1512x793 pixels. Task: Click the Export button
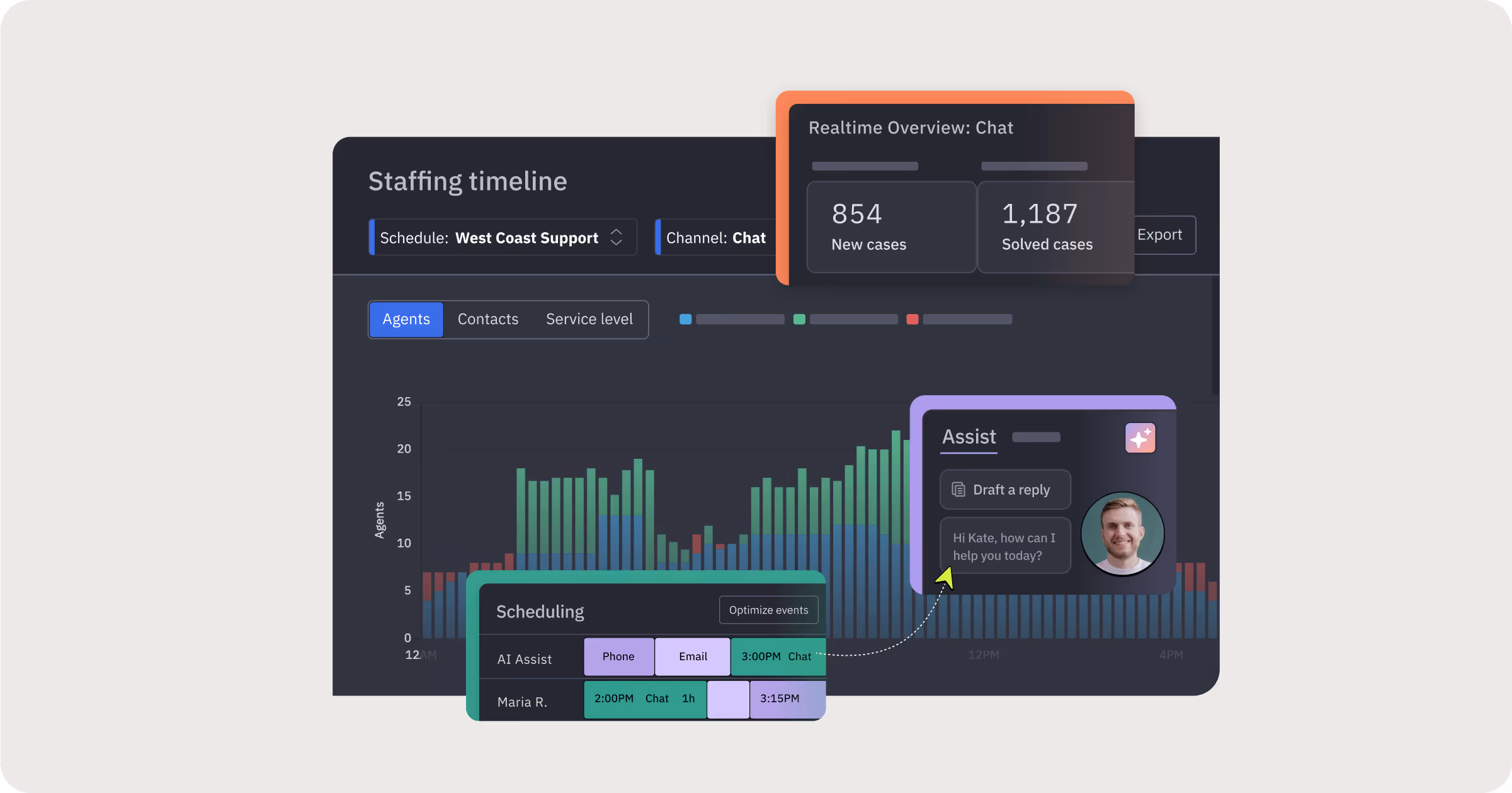1162,235
